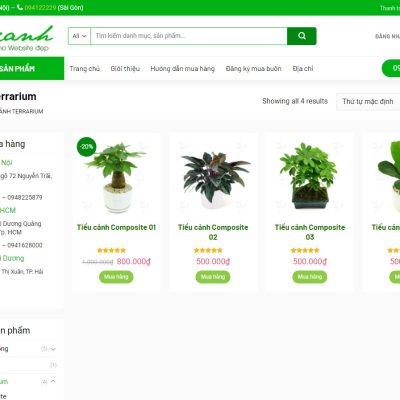This screenshot has height=400, width=400.
Task: Click star rating of Composite 03
Action: (305, 250)
